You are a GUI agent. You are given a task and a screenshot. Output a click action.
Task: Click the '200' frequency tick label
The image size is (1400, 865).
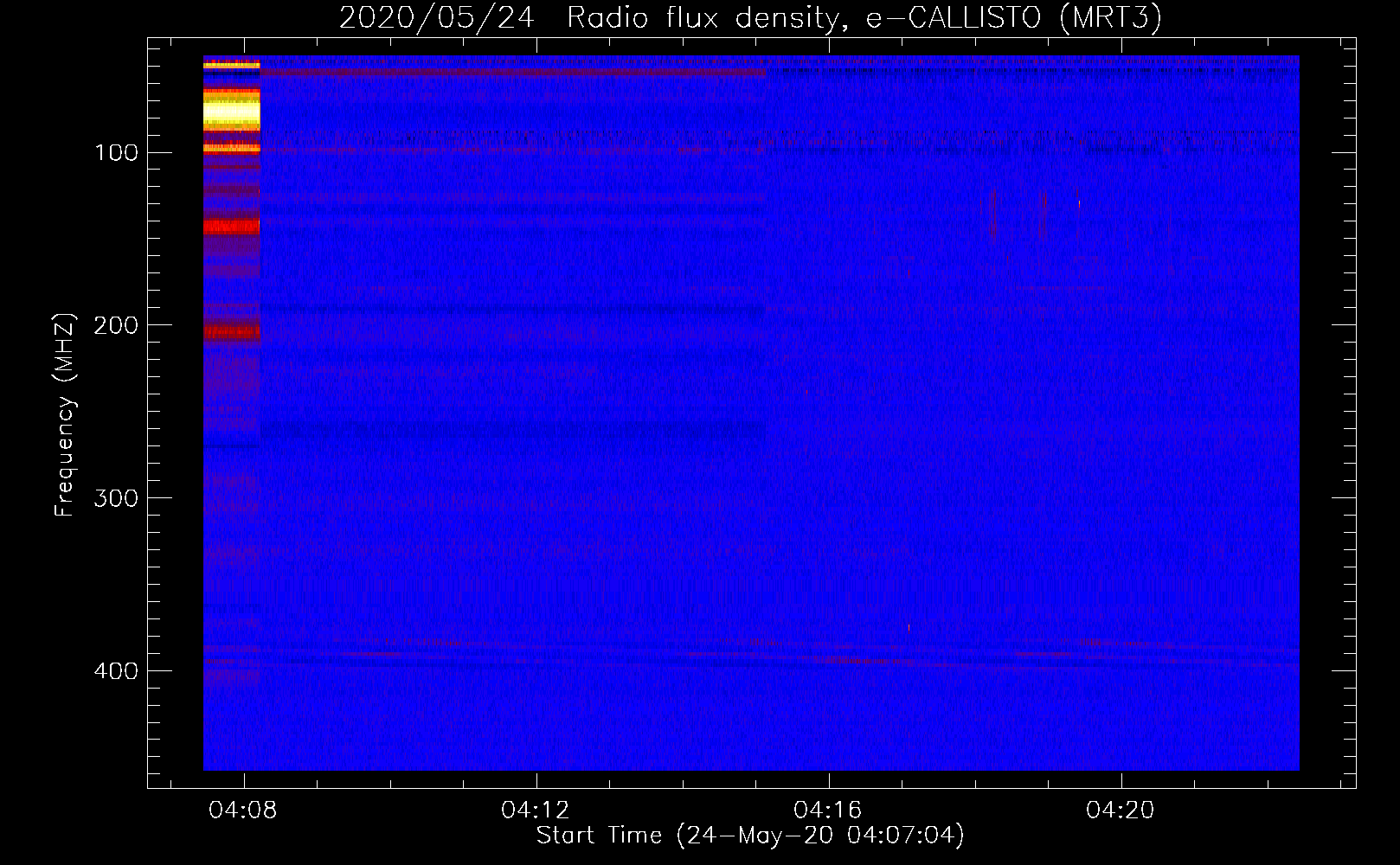pyautogui.click(x=117, y=325)
